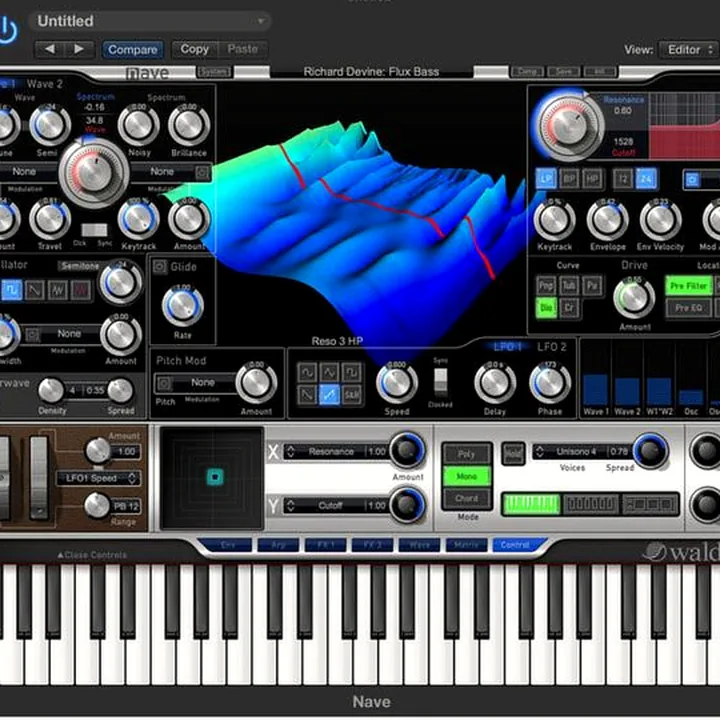Click the System button beside the nave logo
The width and height of the screenshot is (720, 720).
tap(214, 72)
